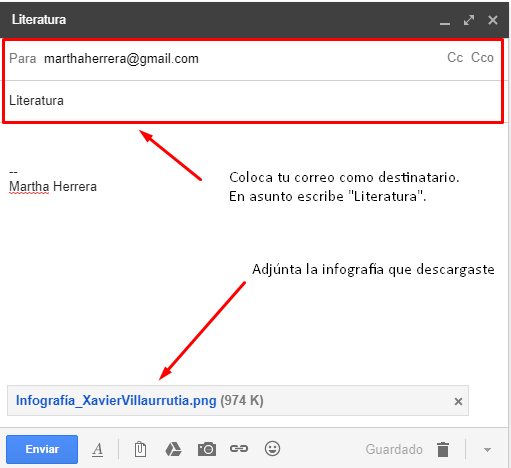The width and height of the screenshot is (511, 468).
Task: Click the subject field containing Literatura
Action: (x=253, y=101)
